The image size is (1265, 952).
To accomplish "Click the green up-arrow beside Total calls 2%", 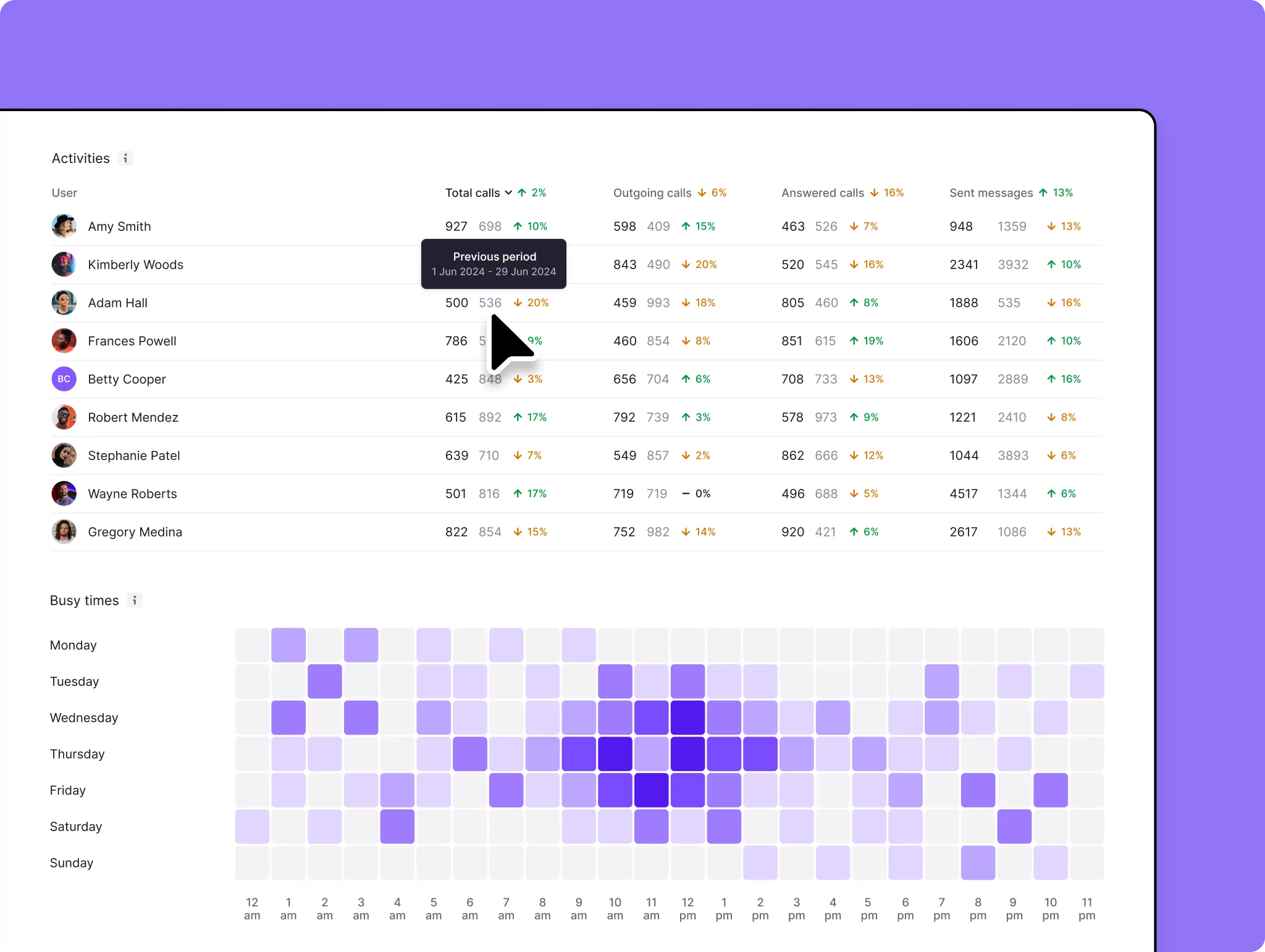I will point(521,193).
